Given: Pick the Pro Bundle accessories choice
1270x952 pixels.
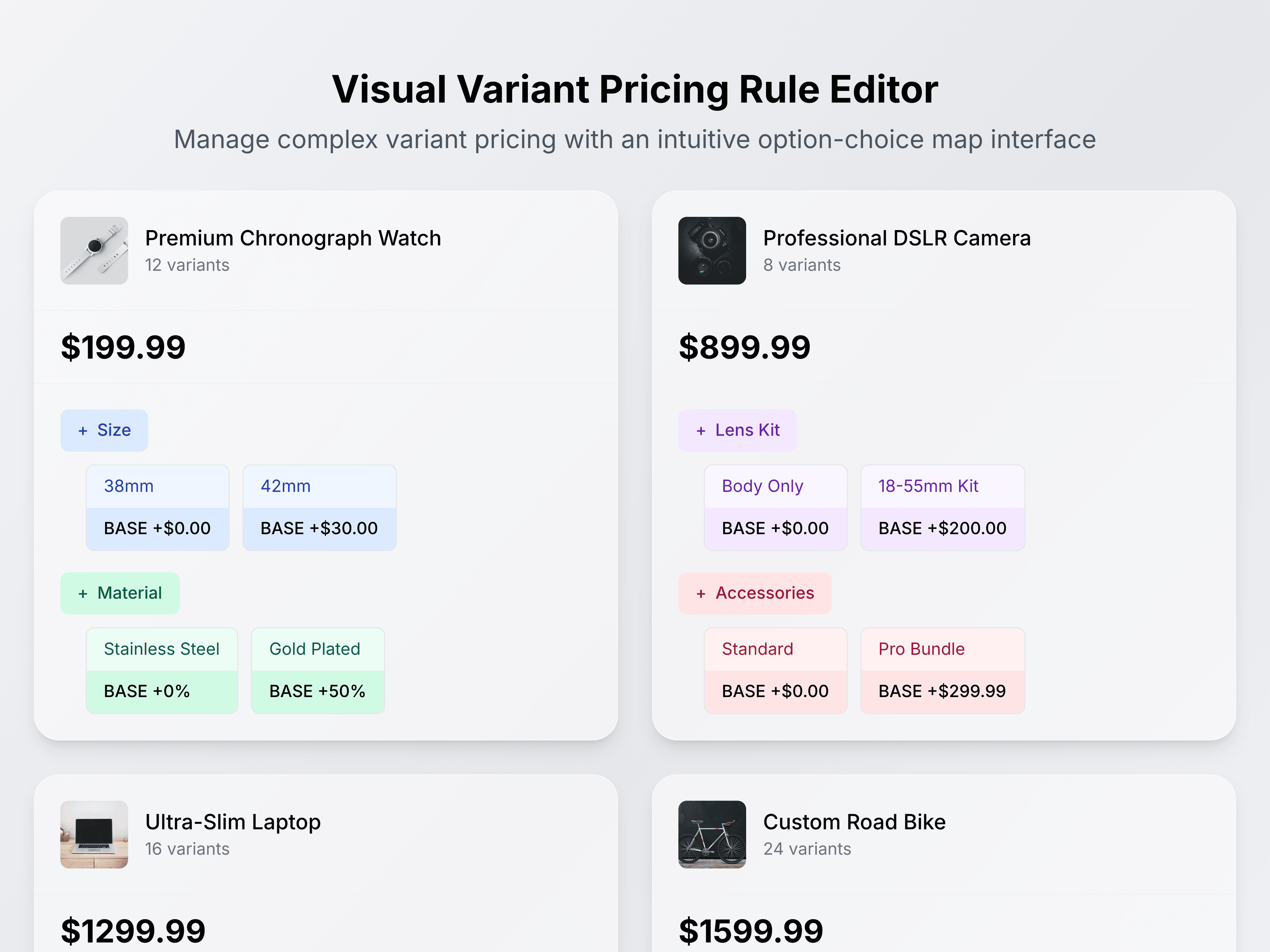Looking at the screenshot, I should point(942,649).
